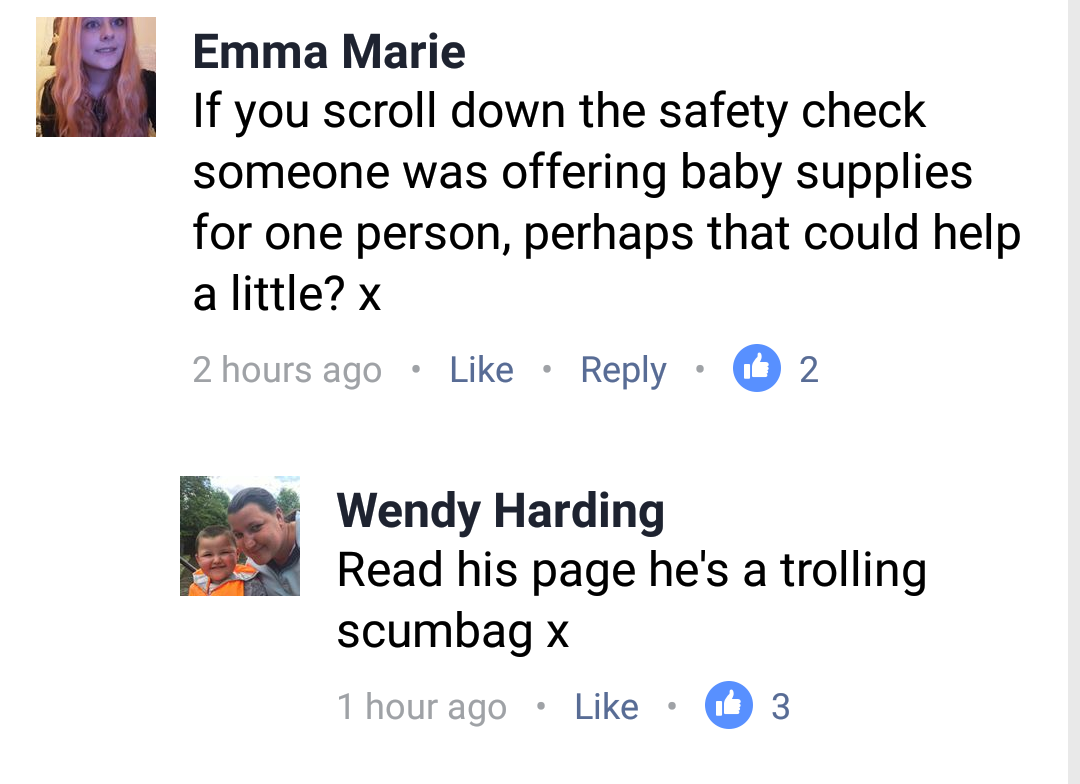The image size is (1080, 784).
Task: Click 'a little? x' ending Emma's comment
Action: pos(287,293)
